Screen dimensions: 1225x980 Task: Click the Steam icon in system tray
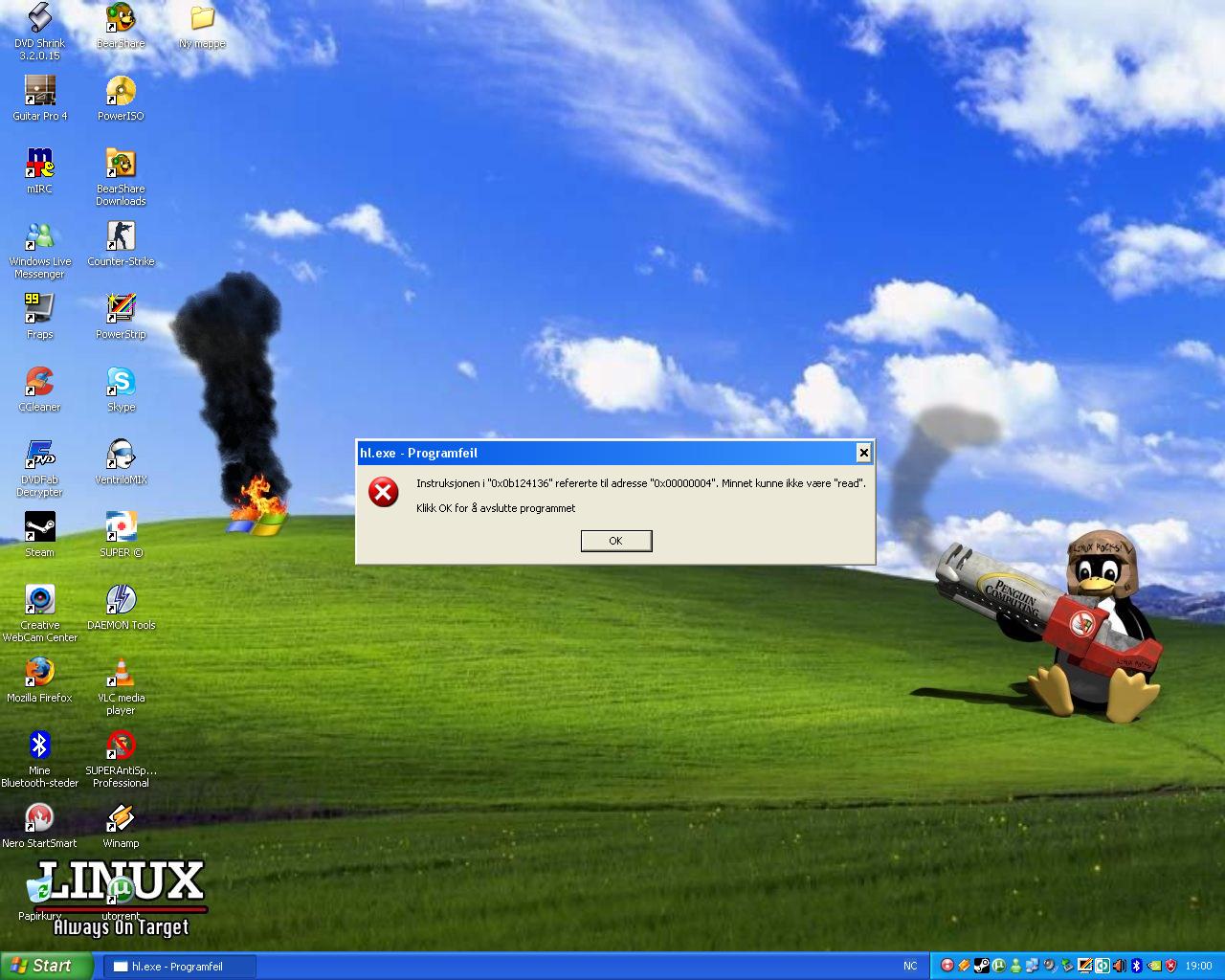(982, 966)
